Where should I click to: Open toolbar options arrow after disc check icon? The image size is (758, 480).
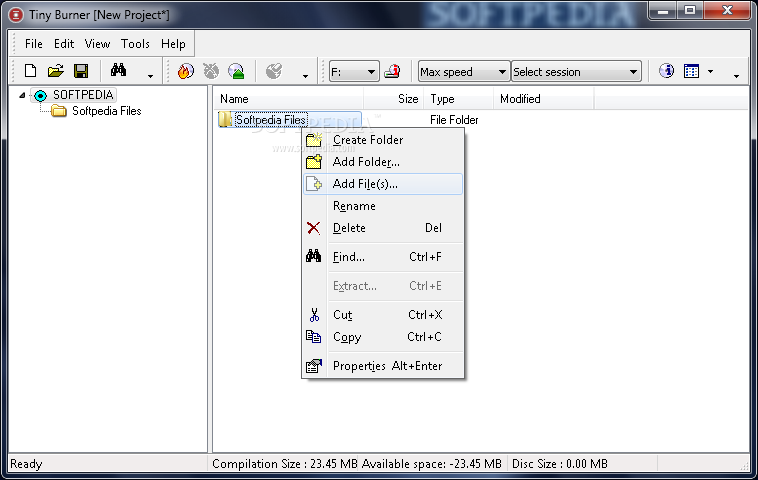coord(305,76)
